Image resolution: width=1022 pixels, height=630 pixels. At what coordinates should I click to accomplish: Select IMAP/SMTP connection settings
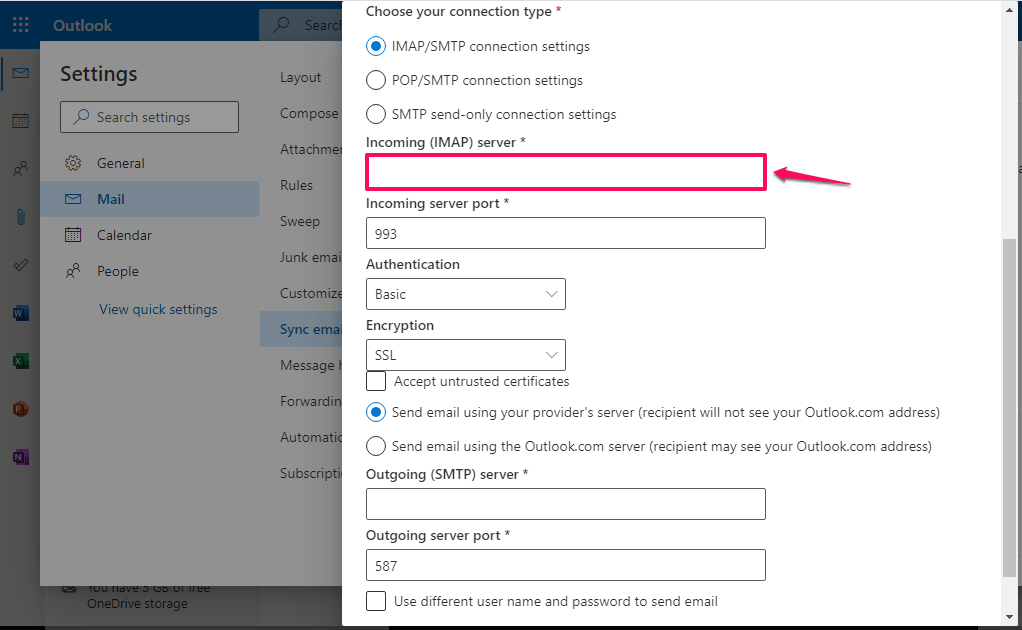(x=376, y=46)
